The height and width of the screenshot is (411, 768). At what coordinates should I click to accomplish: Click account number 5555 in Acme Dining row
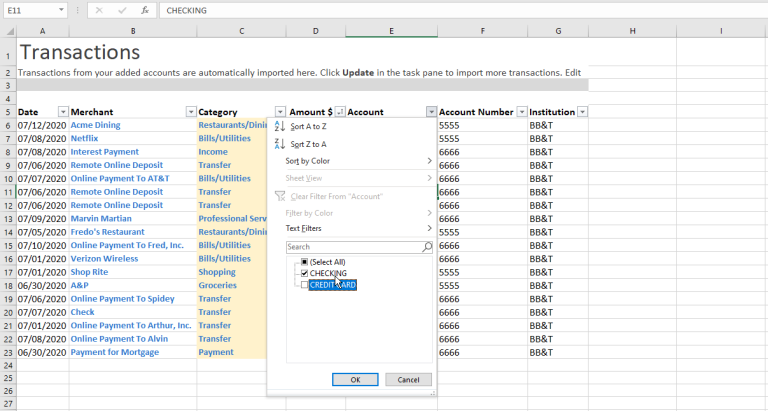coord(449,125)
